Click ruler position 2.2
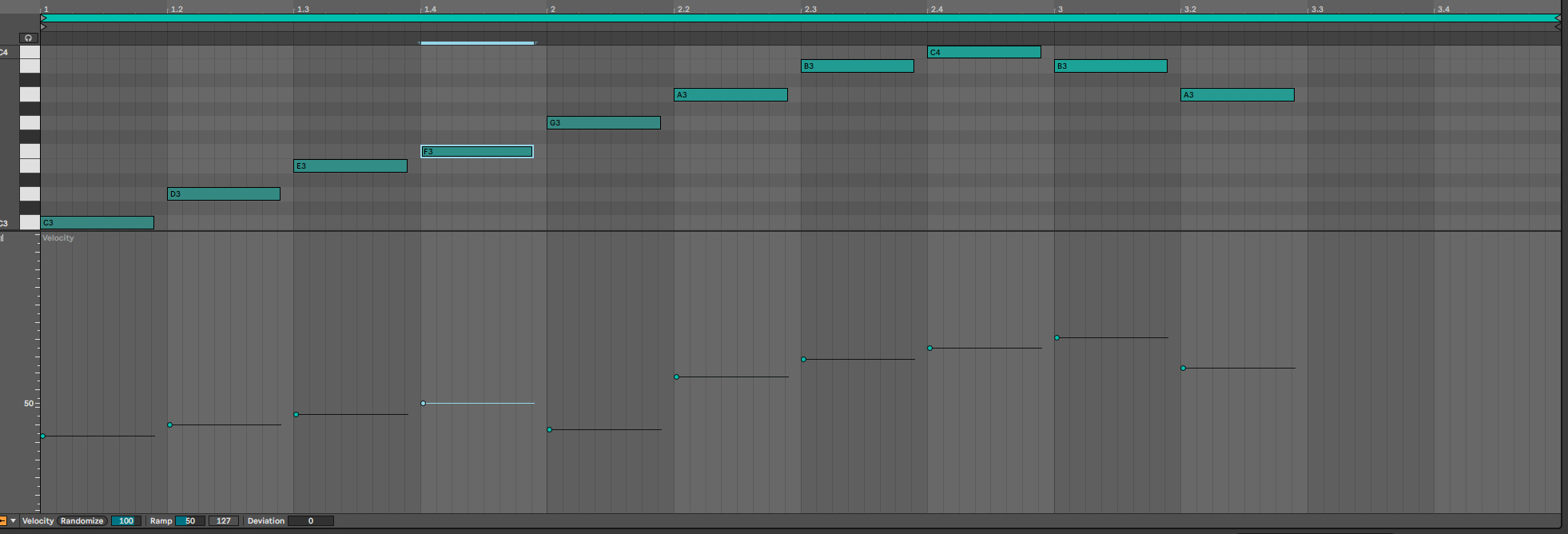Screen dimensions: 1568x534 click(683, 10)
